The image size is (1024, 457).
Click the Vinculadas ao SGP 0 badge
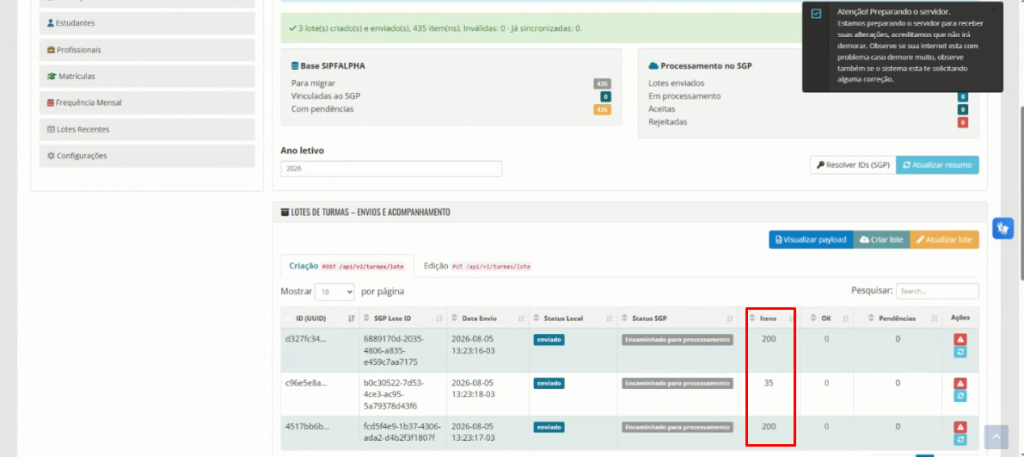(x=606, y=97)
